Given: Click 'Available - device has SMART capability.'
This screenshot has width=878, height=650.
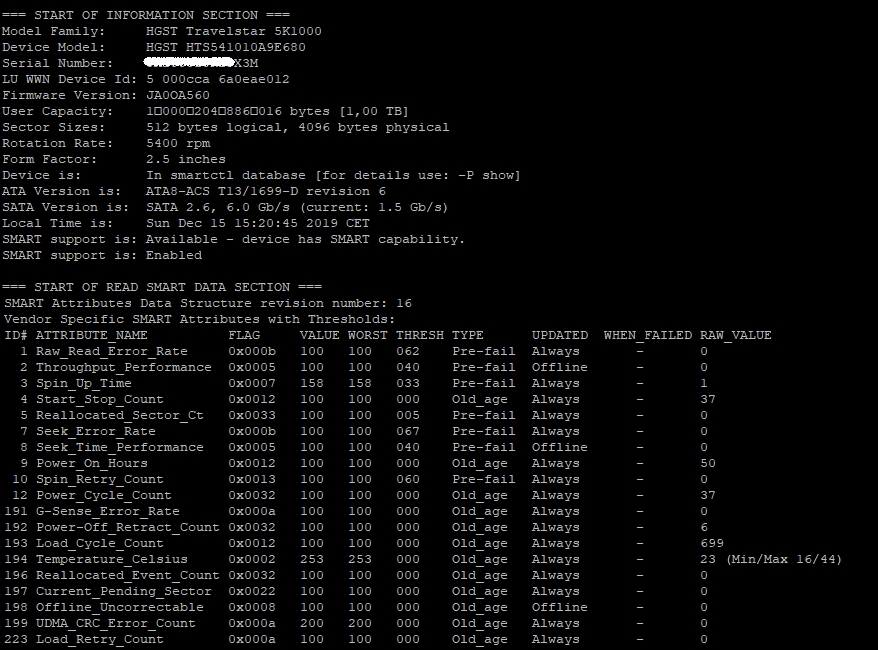Looking at the screenshot, I should pos(305,240).
